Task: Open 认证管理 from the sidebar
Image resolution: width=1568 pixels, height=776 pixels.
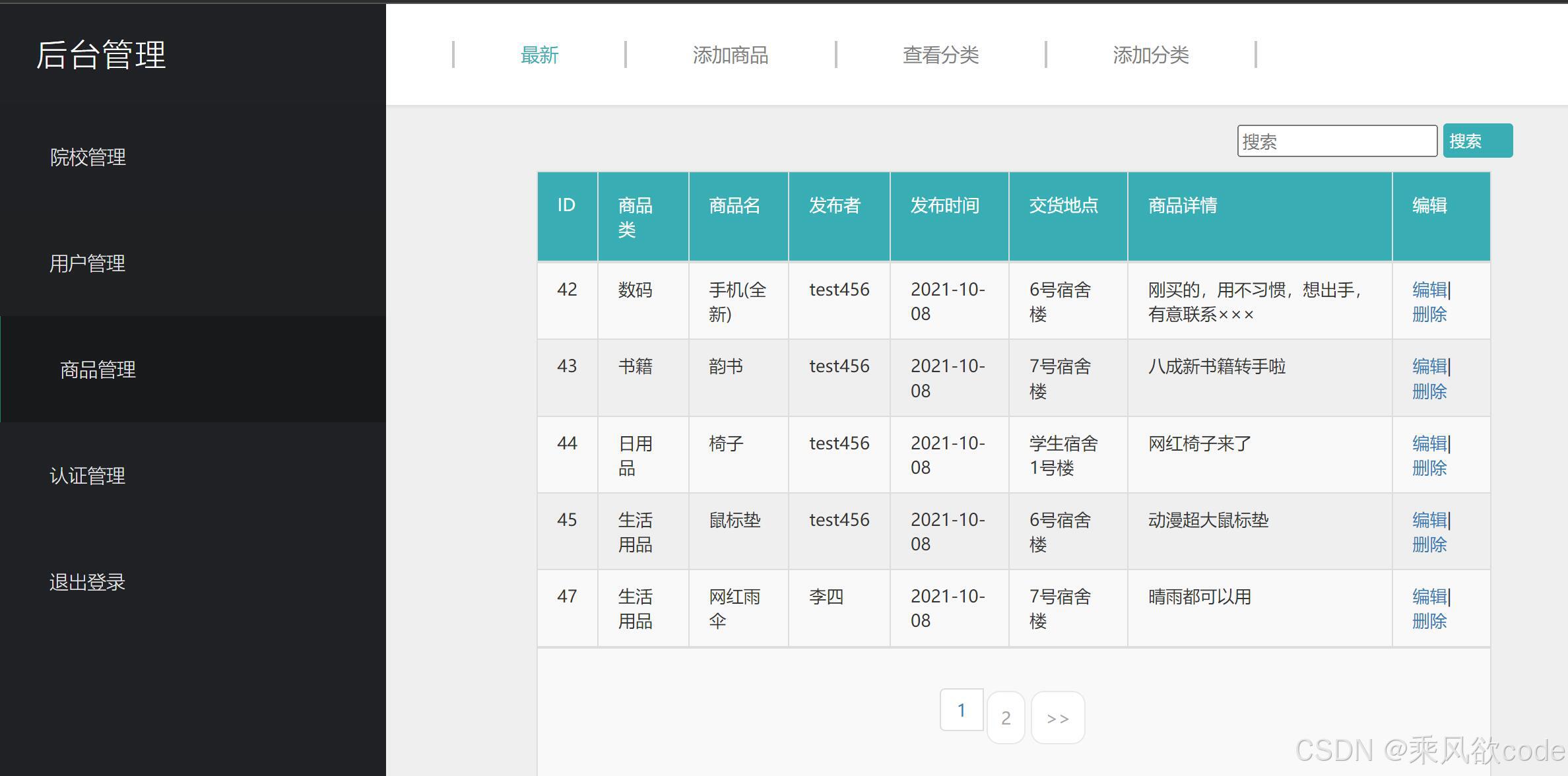Action: tap(87, 476)
